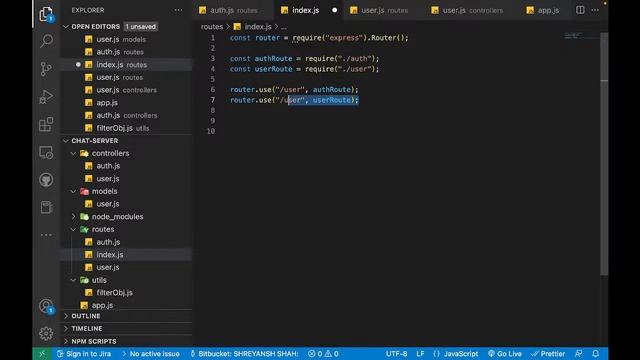Change file encoding via UTF-8

[396, 353]
